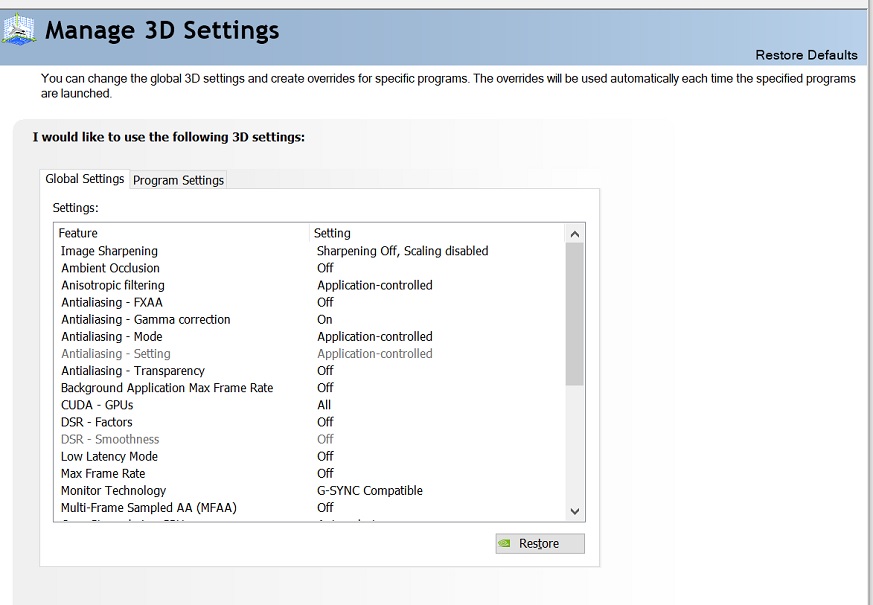The image size is (873, 605).
Task: Open the Antialiasing - FXAA setting value
Action: 325,302
